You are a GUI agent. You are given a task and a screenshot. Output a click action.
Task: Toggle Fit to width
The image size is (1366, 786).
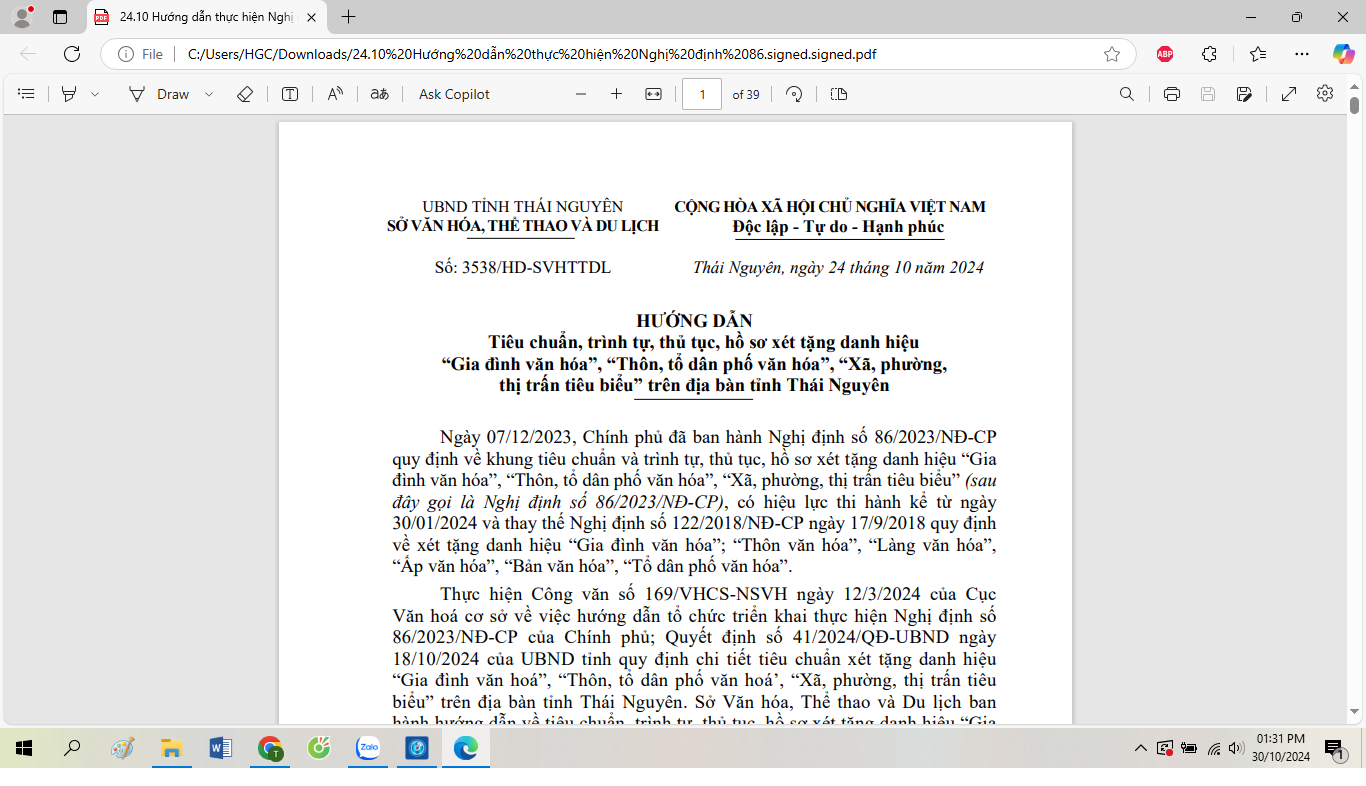point(653,94)
